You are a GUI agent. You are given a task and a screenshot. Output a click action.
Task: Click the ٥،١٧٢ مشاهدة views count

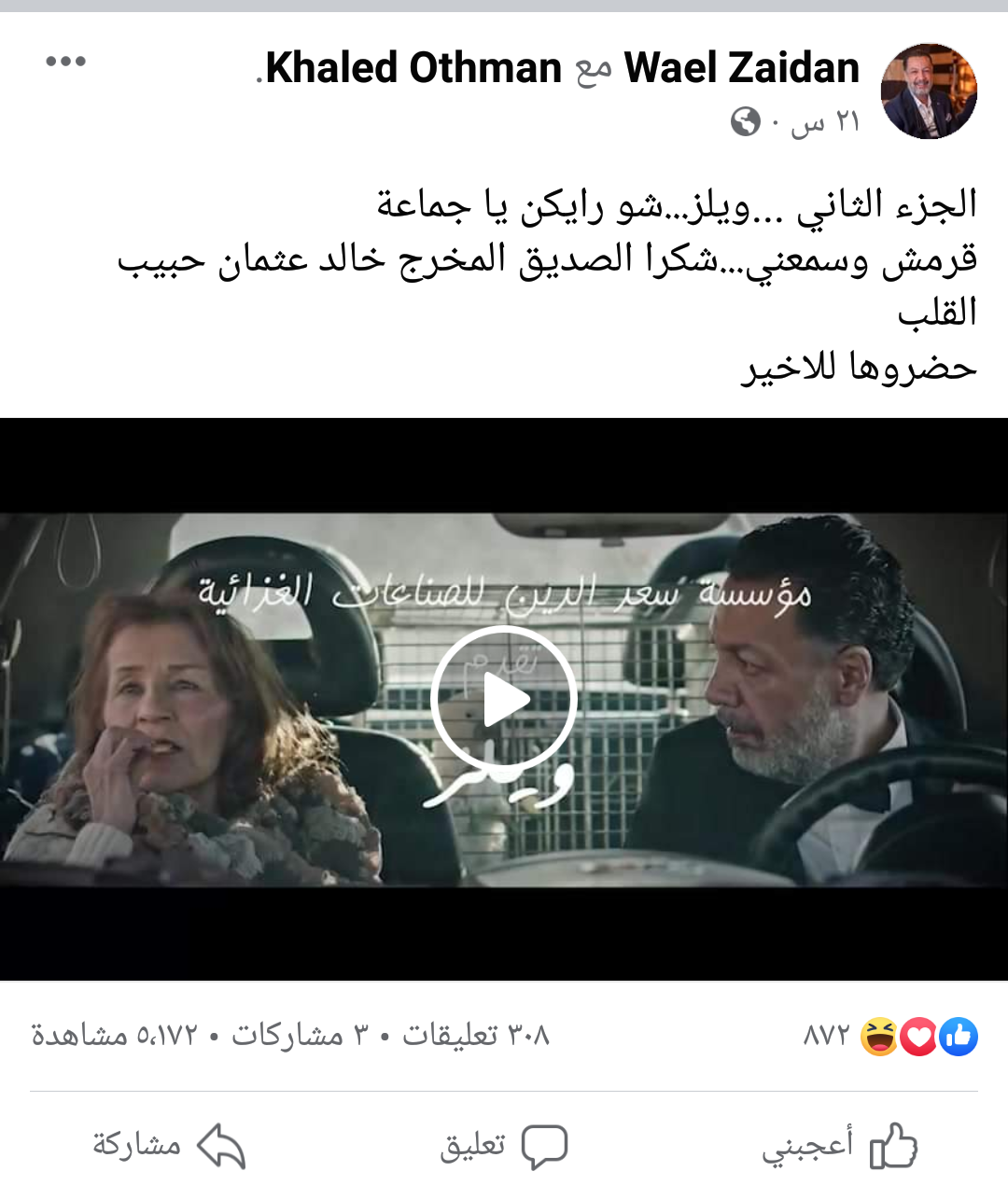(x=115, y=1036)
